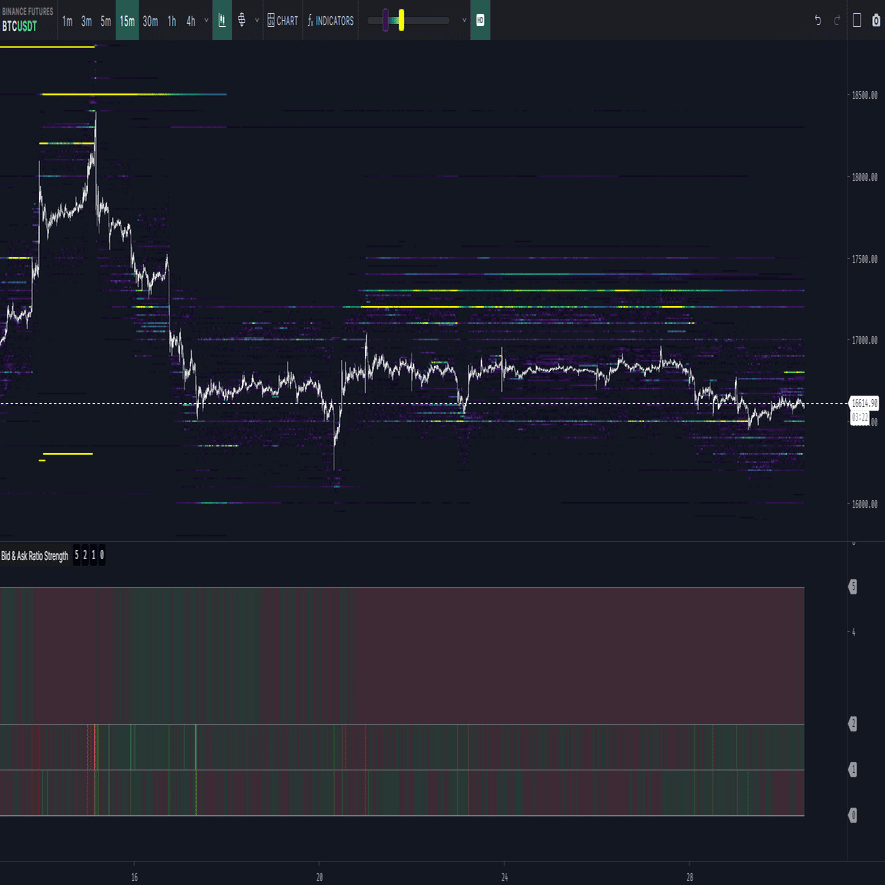Viewport: 885px width, 885px height.
Task: Expand the gradient color scale dropdown
Action: point(463,20)
